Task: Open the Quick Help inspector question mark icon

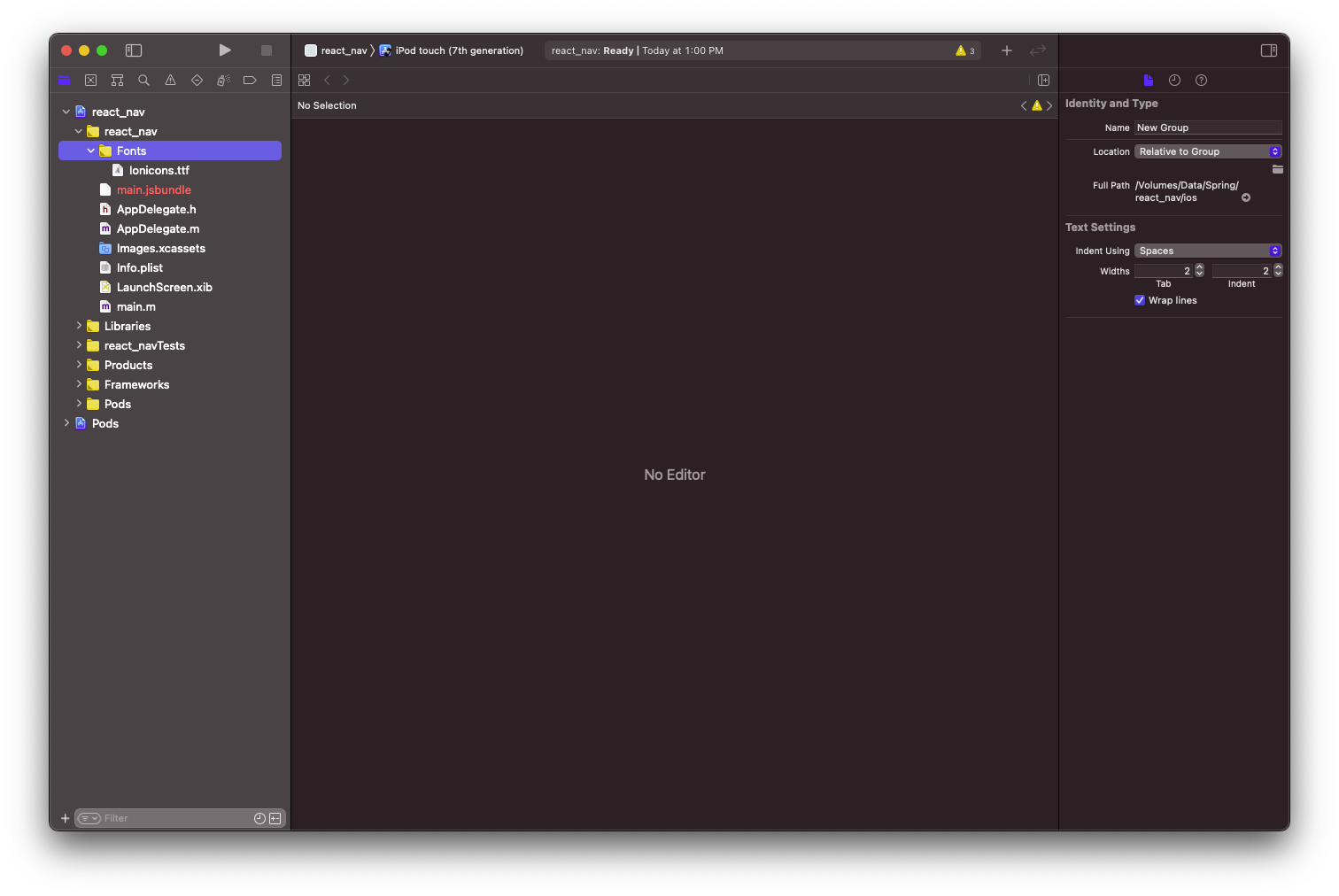Action: click(x=1201, y=80)
